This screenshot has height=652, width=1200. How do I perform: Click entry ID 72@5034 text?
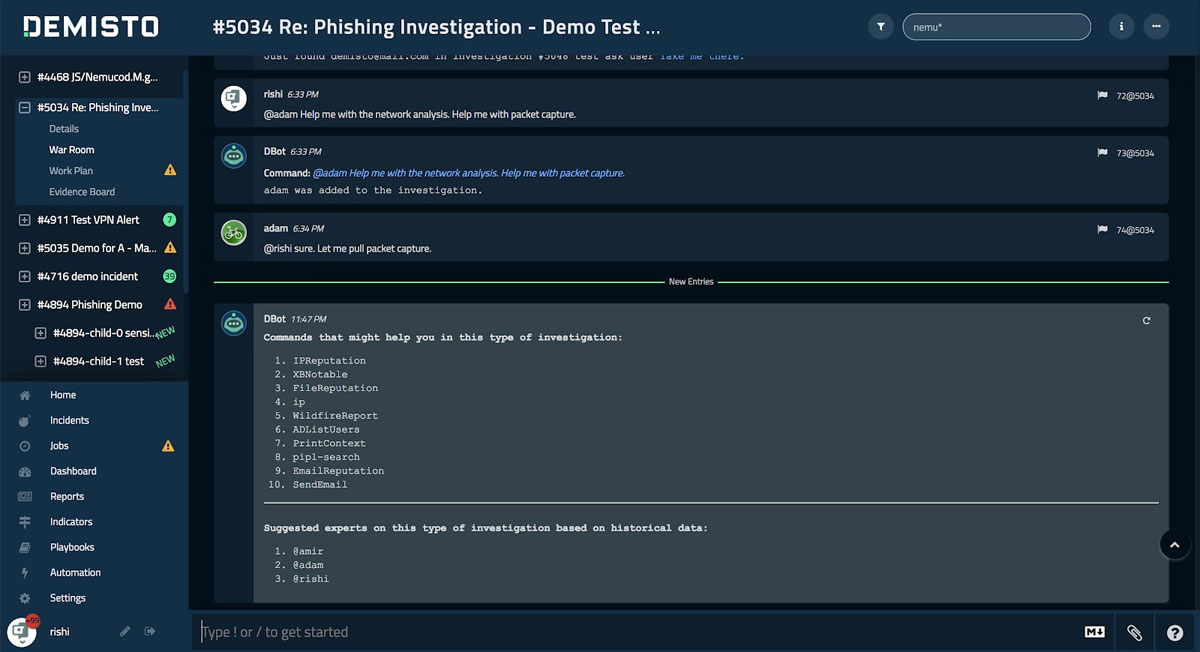(x=1135, y=96)
